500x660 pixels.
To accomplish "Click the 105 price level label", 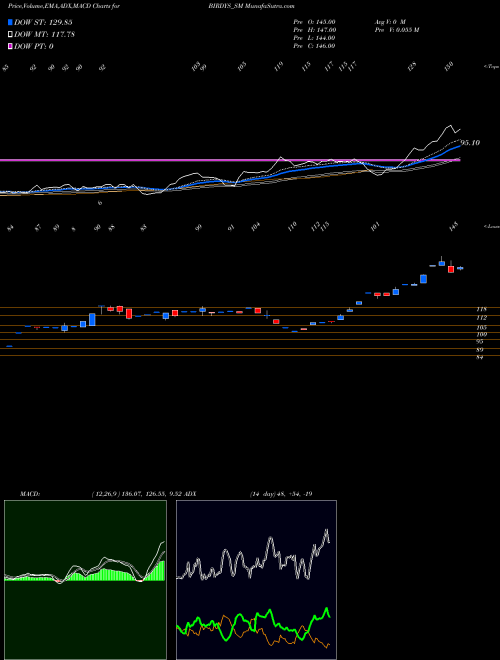I will click(481, 327).
